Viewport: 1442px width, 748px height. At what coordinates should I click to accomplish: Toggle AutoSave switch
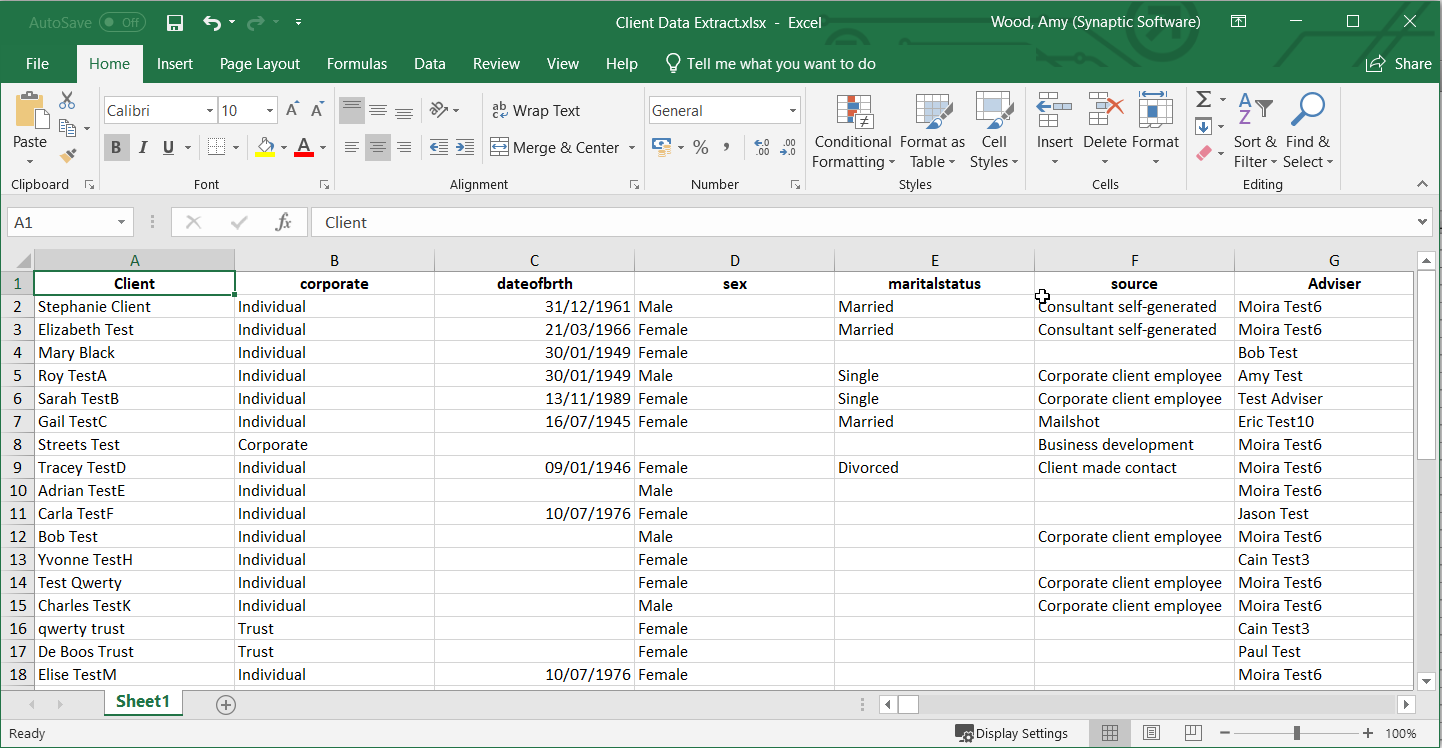coord(122,22)
